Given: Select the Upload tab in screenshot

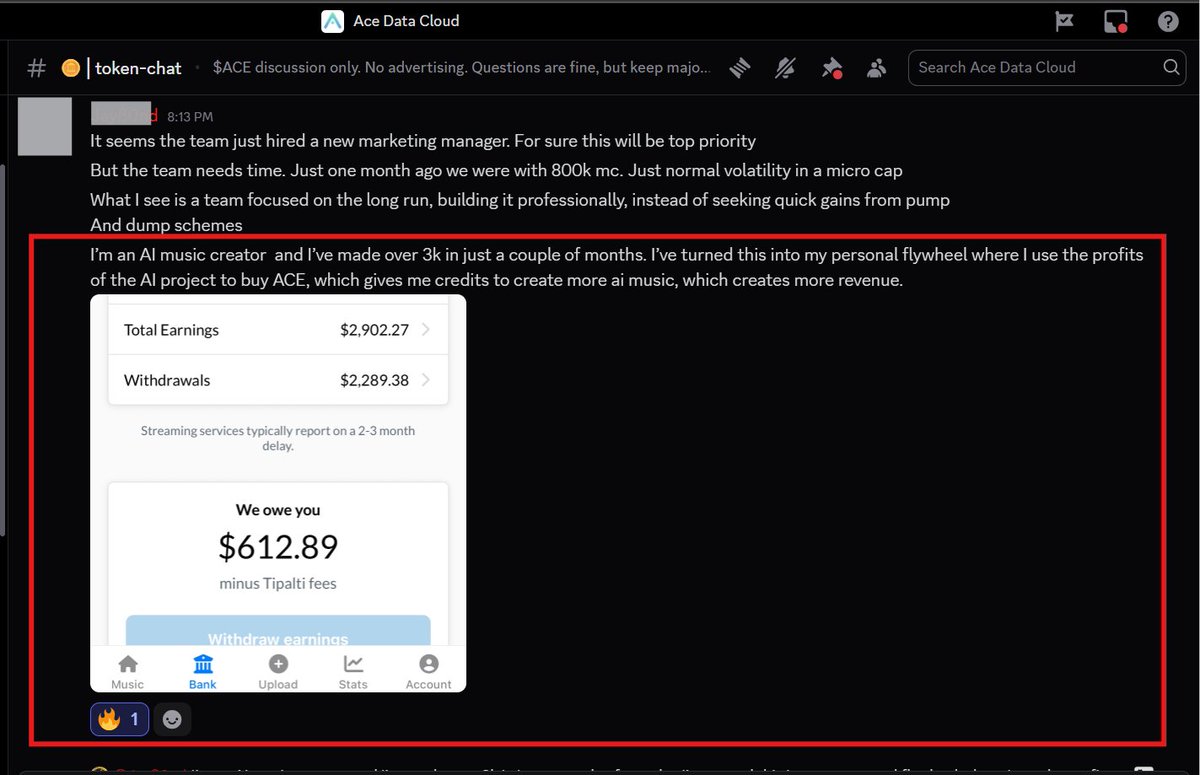Looking at the screenshot, I should [278, 672].
